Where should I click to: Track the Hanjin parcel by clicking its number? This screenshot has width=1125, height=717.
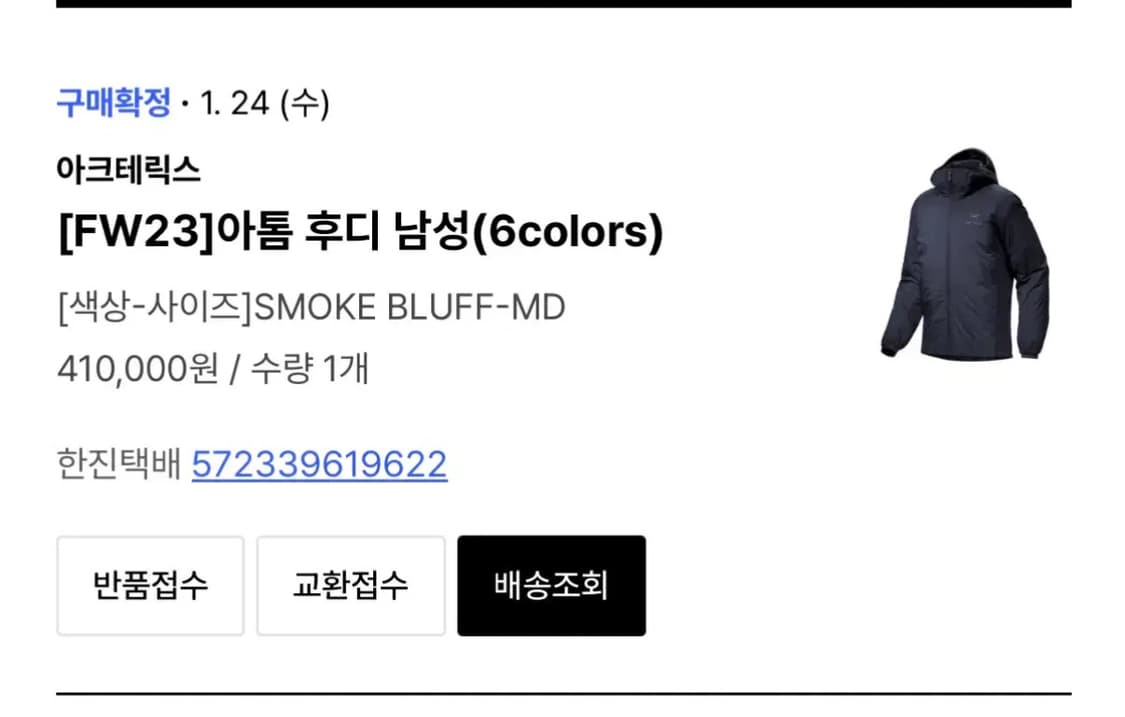click(x=318, y=463)
